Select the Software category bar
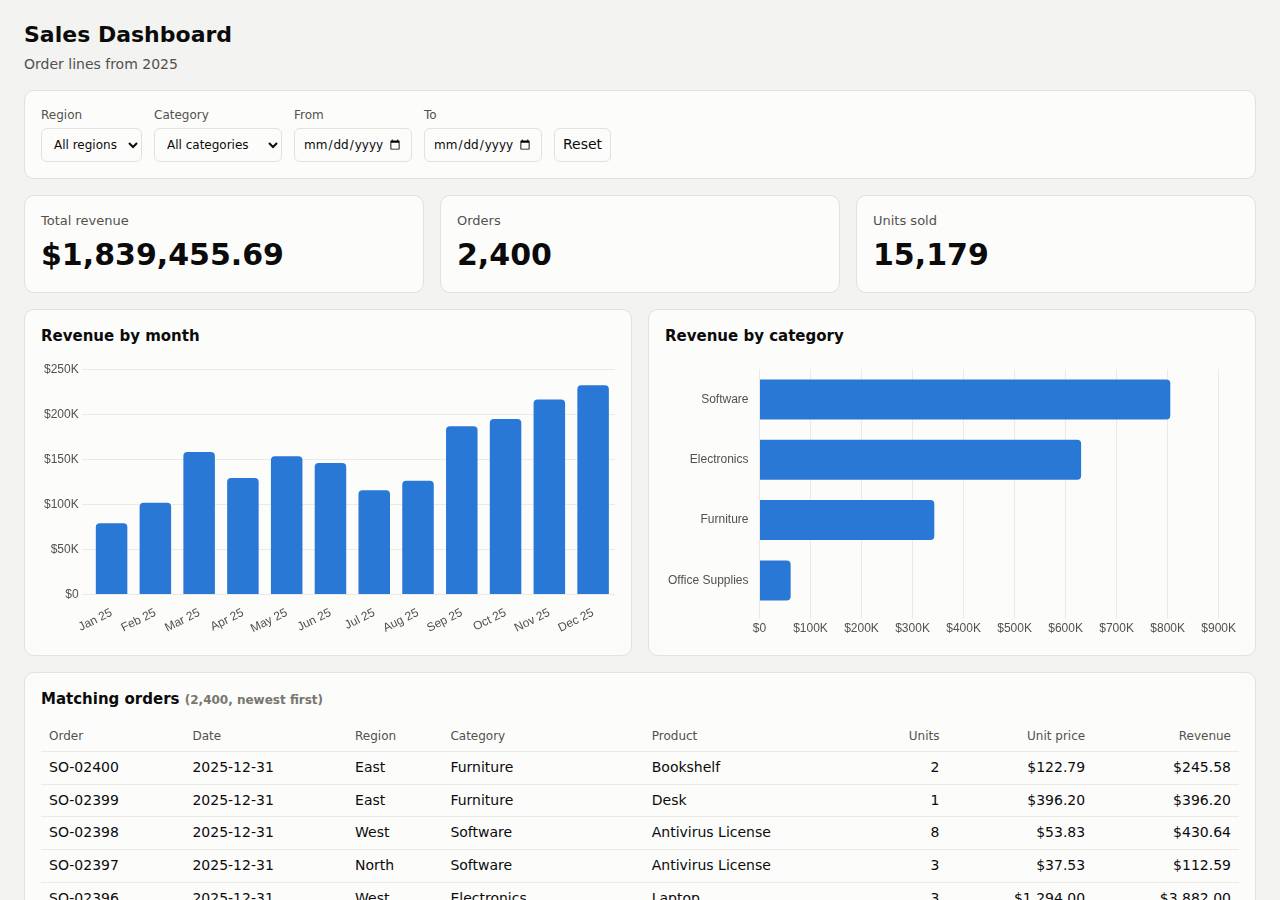The image size is (1280, 900). point(965,399)
